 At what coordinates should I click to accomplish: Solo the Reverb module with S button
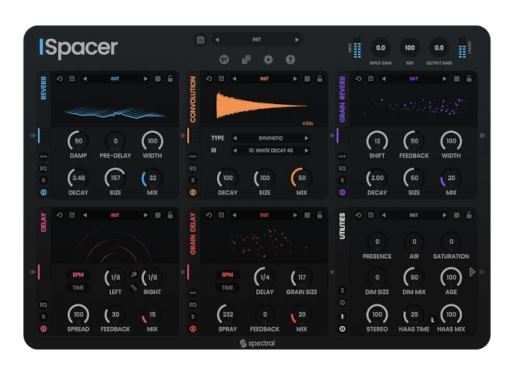[44, 180]
